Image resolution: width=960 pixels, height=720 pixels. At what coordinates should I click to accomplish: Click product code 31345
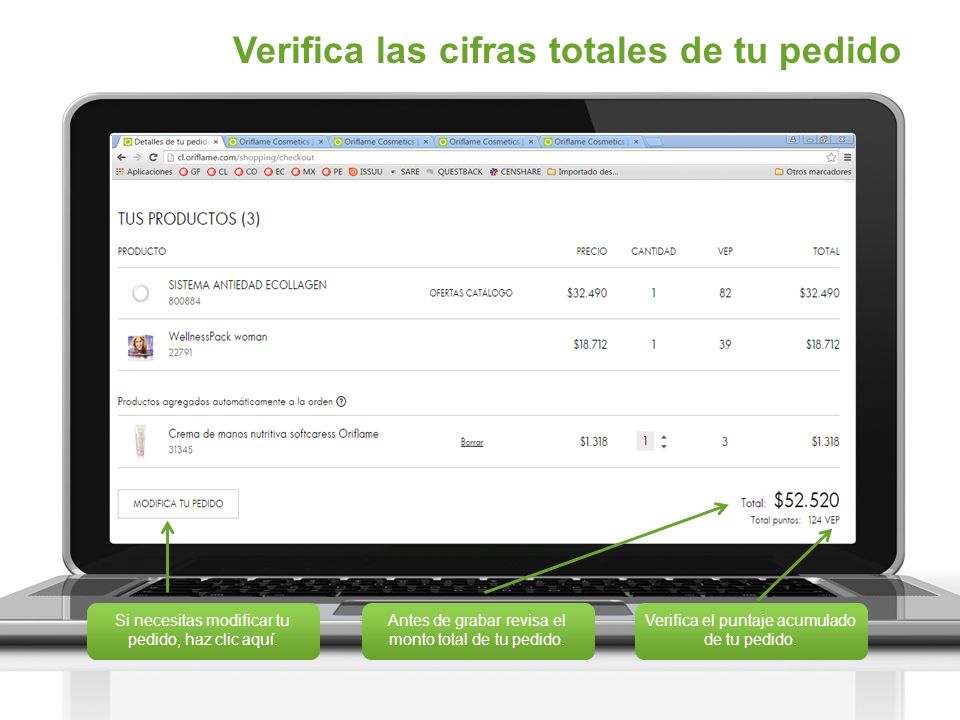[x=181, y=449]
